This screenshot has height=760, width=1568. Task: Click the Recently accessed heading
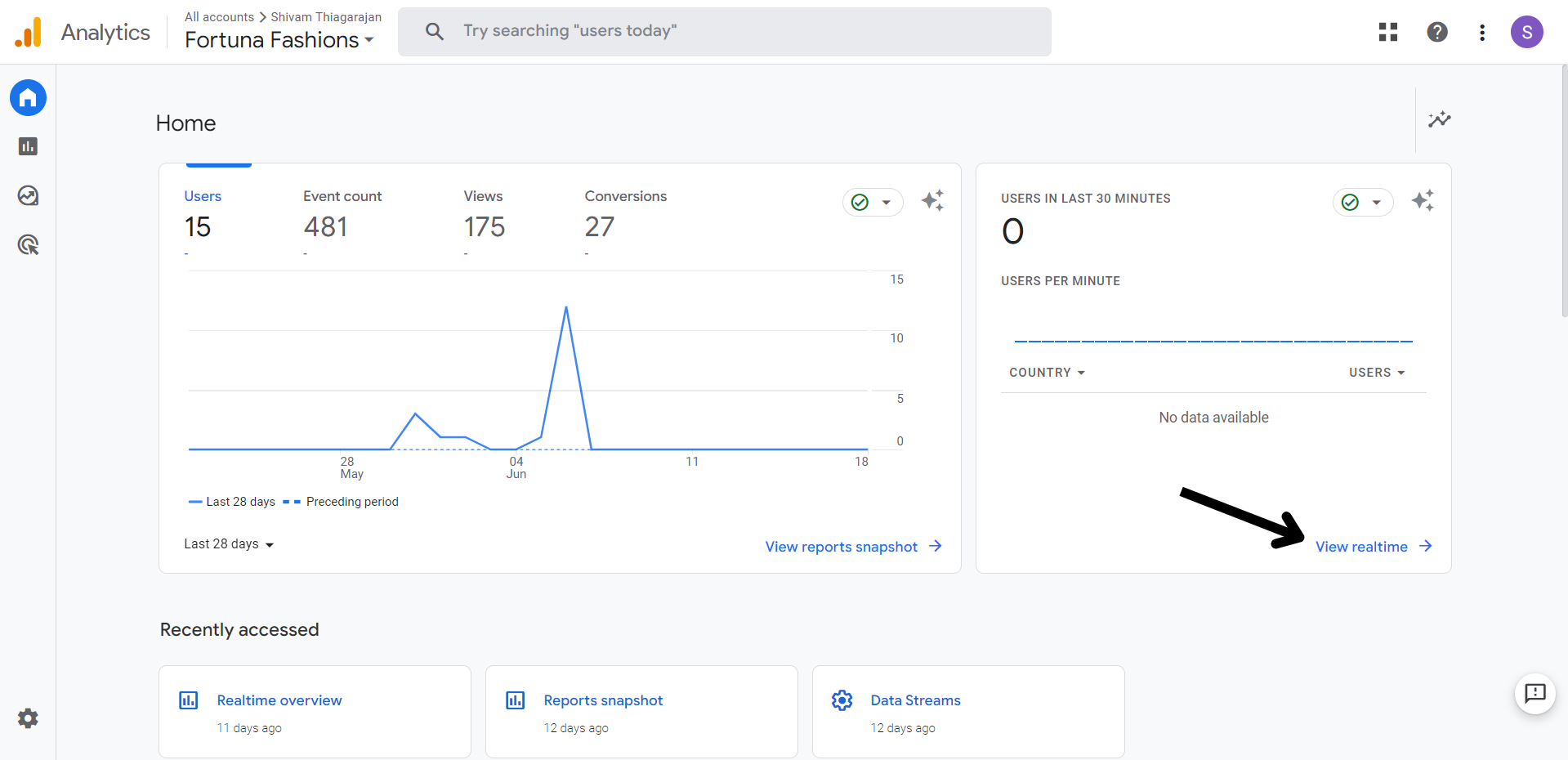click(239, 629)
